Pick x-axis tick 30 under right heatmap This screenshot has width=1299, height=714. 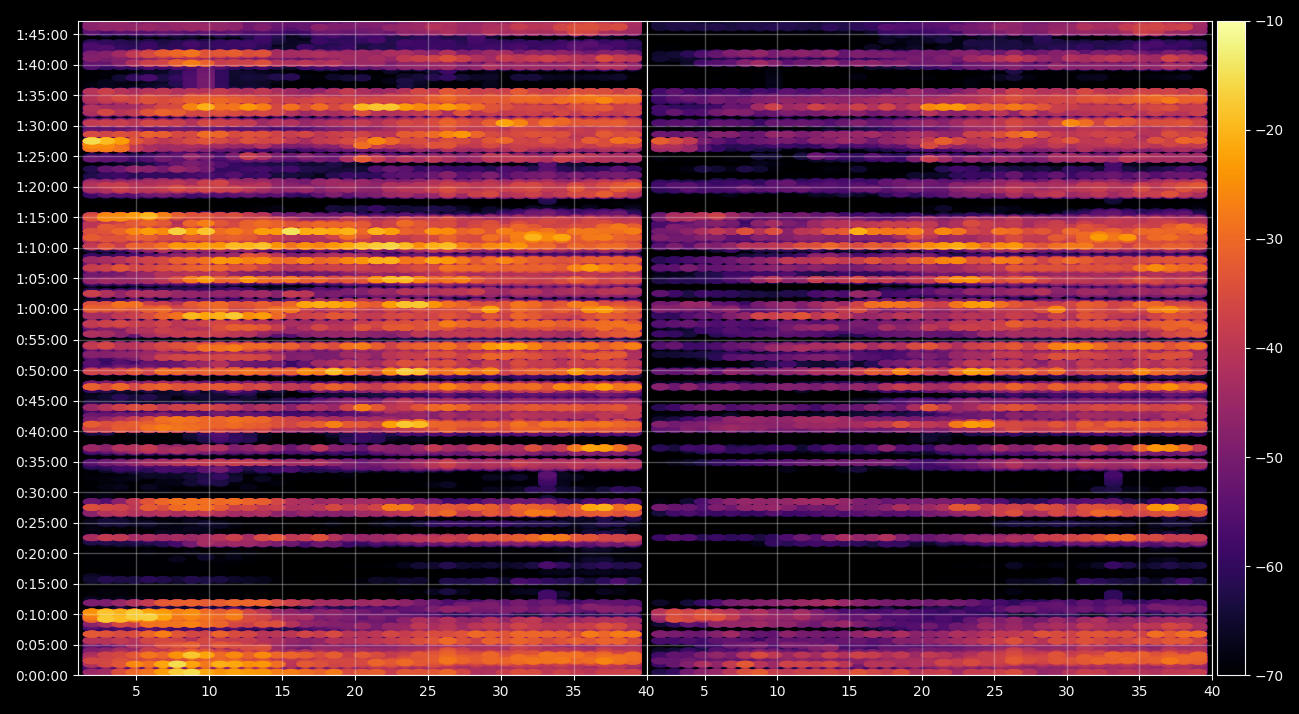tap(1067, 691)
